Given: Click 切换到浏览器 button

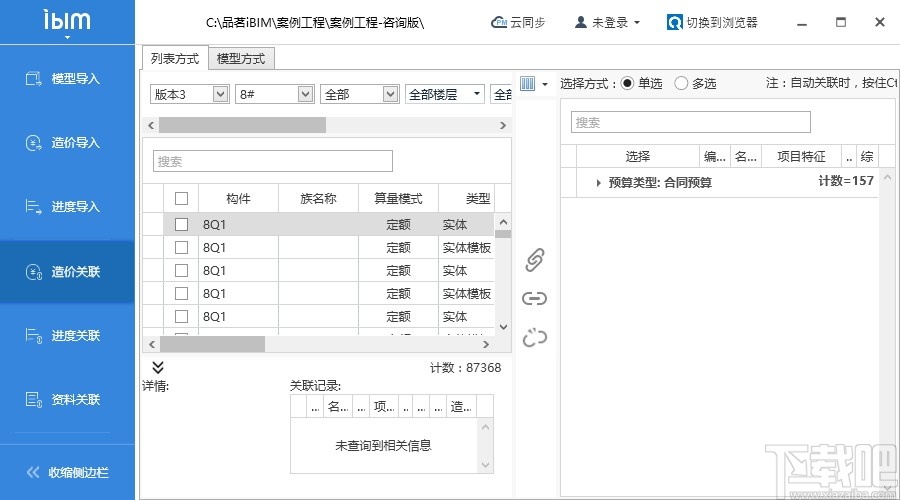Looking at the screenshot, I should [x=712, y=22].
